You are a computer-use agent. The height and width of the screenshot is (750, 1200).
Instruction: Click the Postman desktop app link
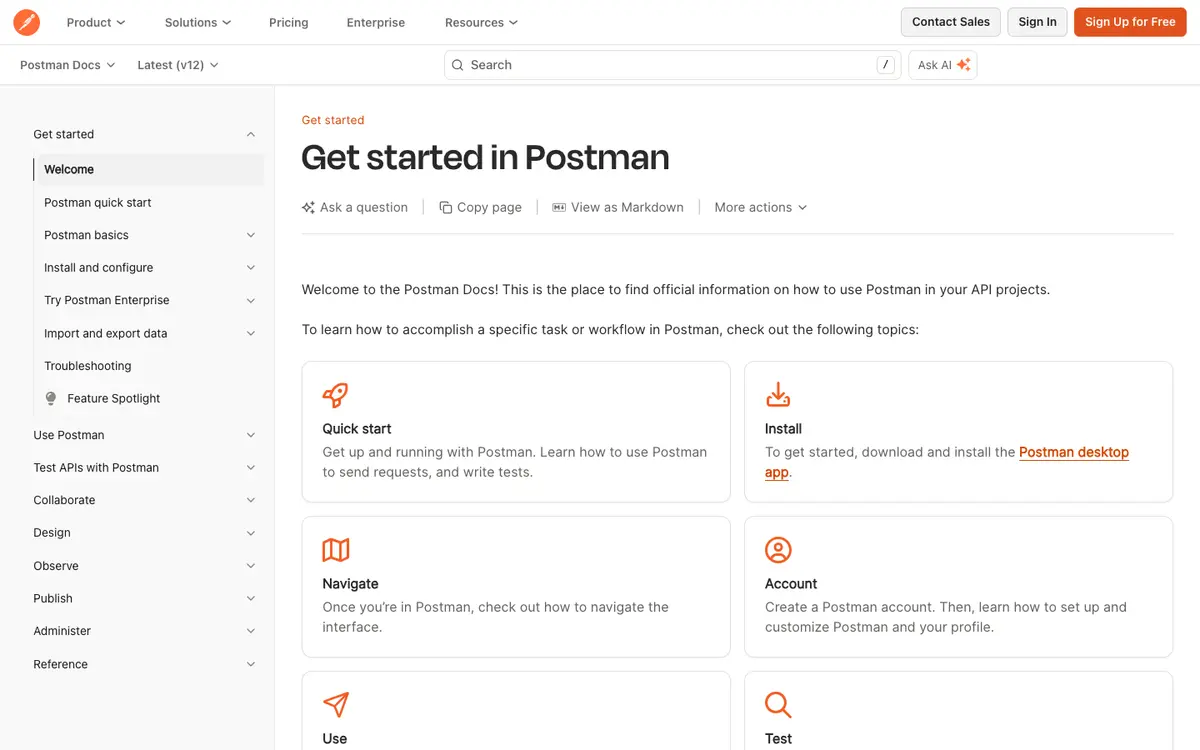point(1073,453)
